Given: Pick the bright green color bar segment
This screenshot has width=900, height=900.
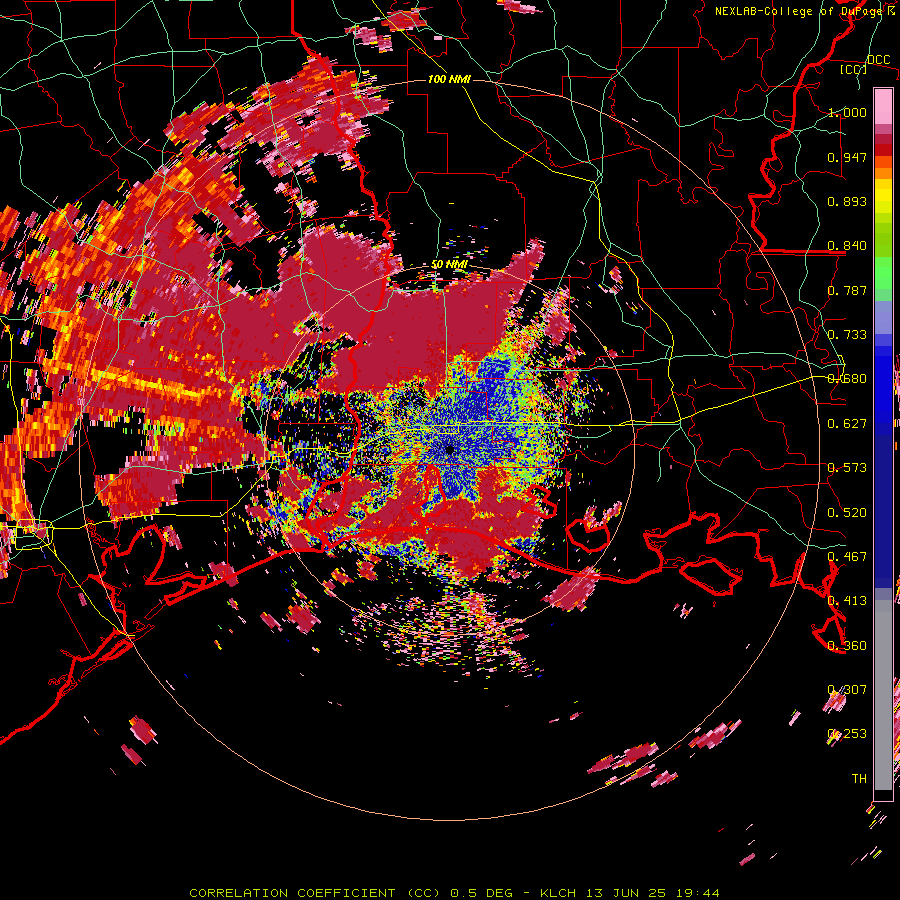Looking at the screenshot, I should (883, 273).
